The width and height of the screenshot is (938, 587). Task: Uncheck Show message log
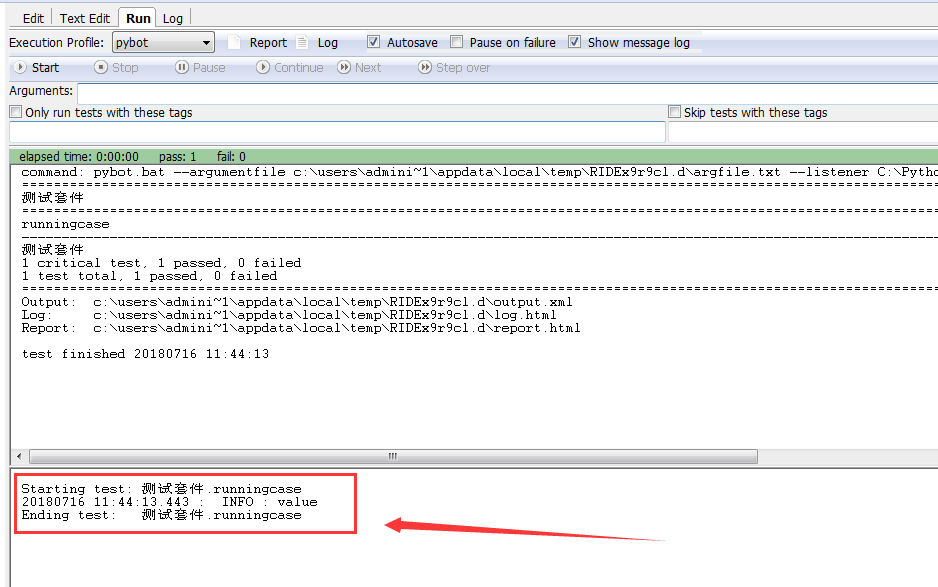click(574, 42)
